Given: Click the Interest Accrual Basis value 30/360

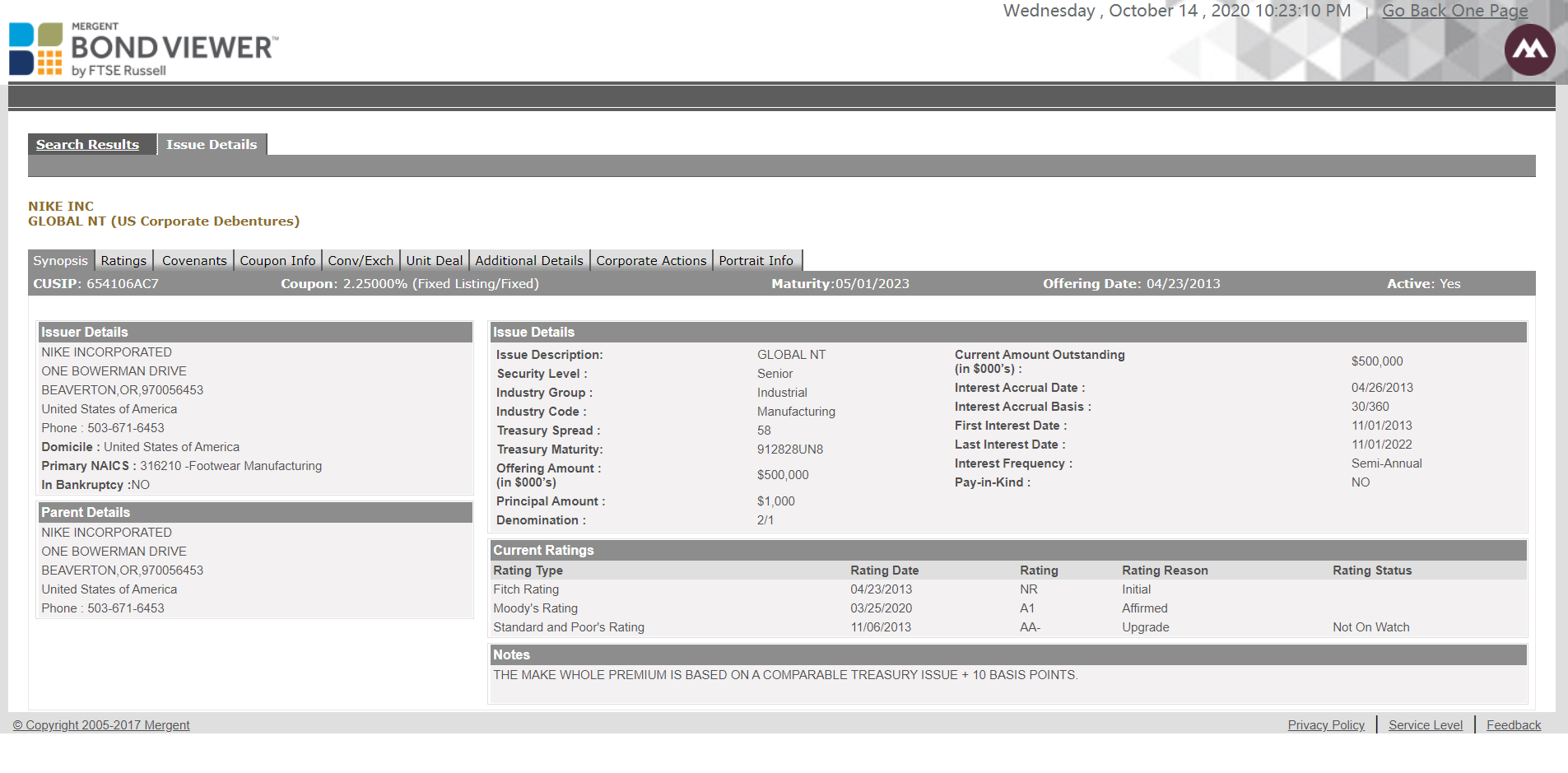Looking at the screenshot, I should click(x=1370, y=407).
